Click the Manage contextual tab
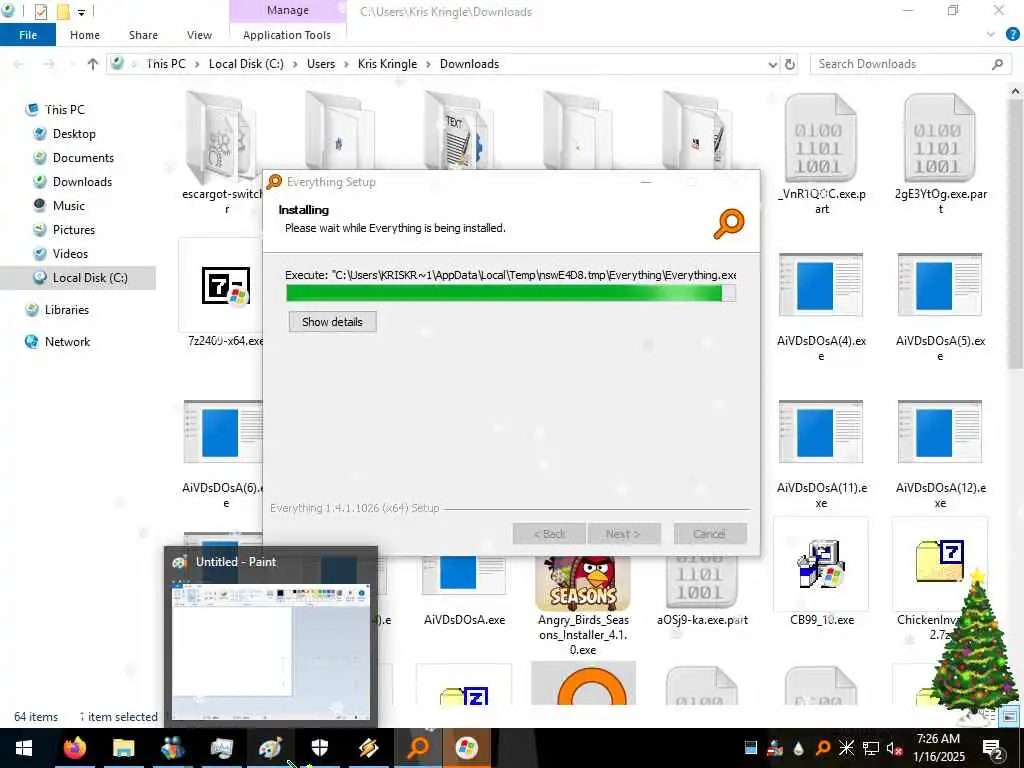 click(x=287, y=10)
